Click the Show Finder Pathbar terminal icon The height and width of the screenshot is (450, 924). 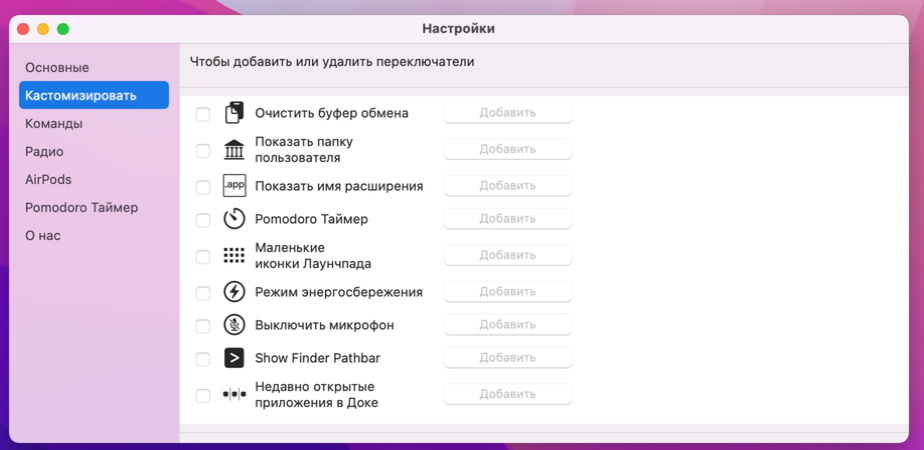coord(234,358)
